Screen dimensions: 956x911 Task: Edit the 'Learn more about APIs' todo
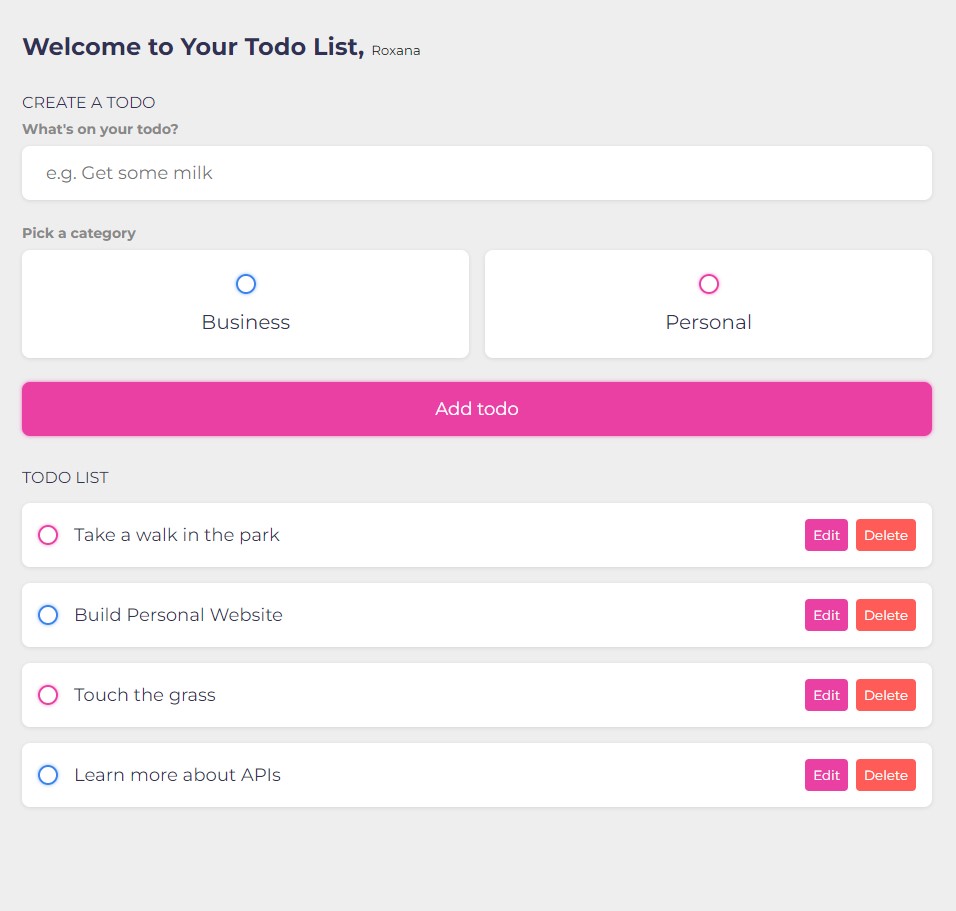(x=826, y=774)
